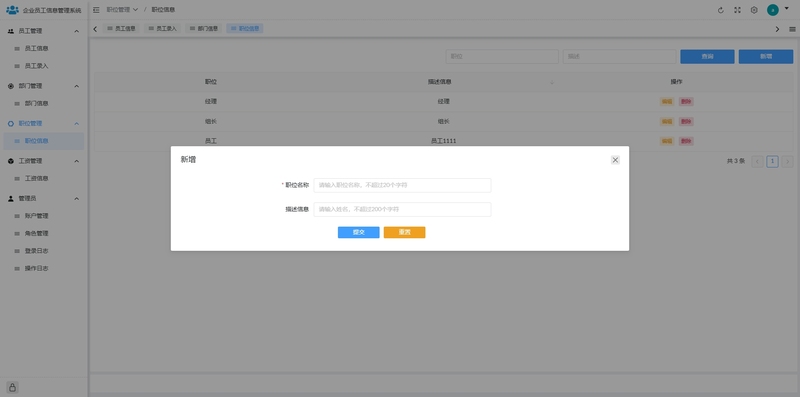Open 员工录入 in the sidebar
Viewport: 800px width, 397px height.
pyautogui.click(x=43, y=66)
